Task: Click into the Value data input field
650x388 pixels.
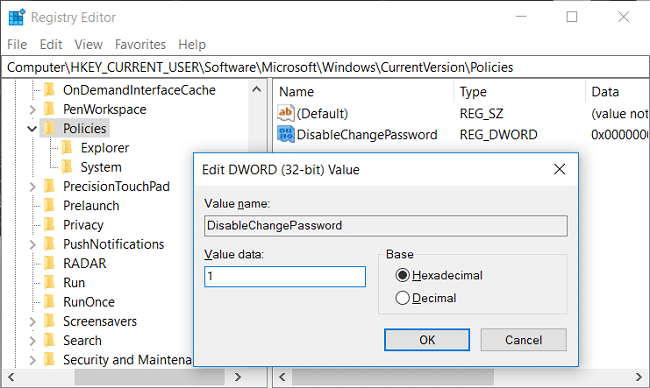Action: 285,276
